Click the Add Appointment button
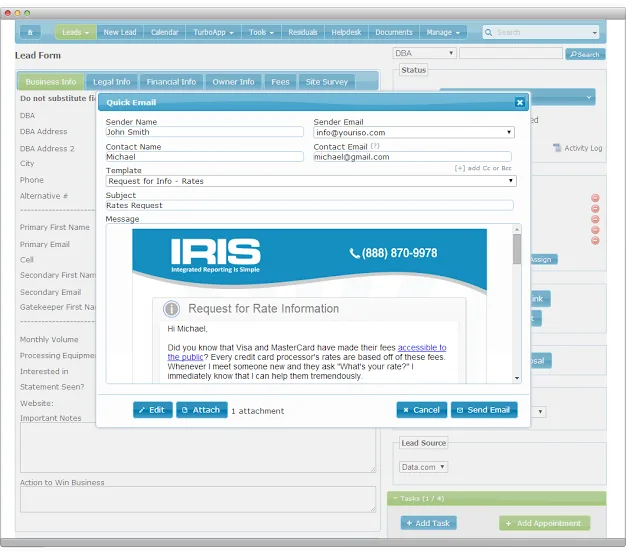 point(545,523)
